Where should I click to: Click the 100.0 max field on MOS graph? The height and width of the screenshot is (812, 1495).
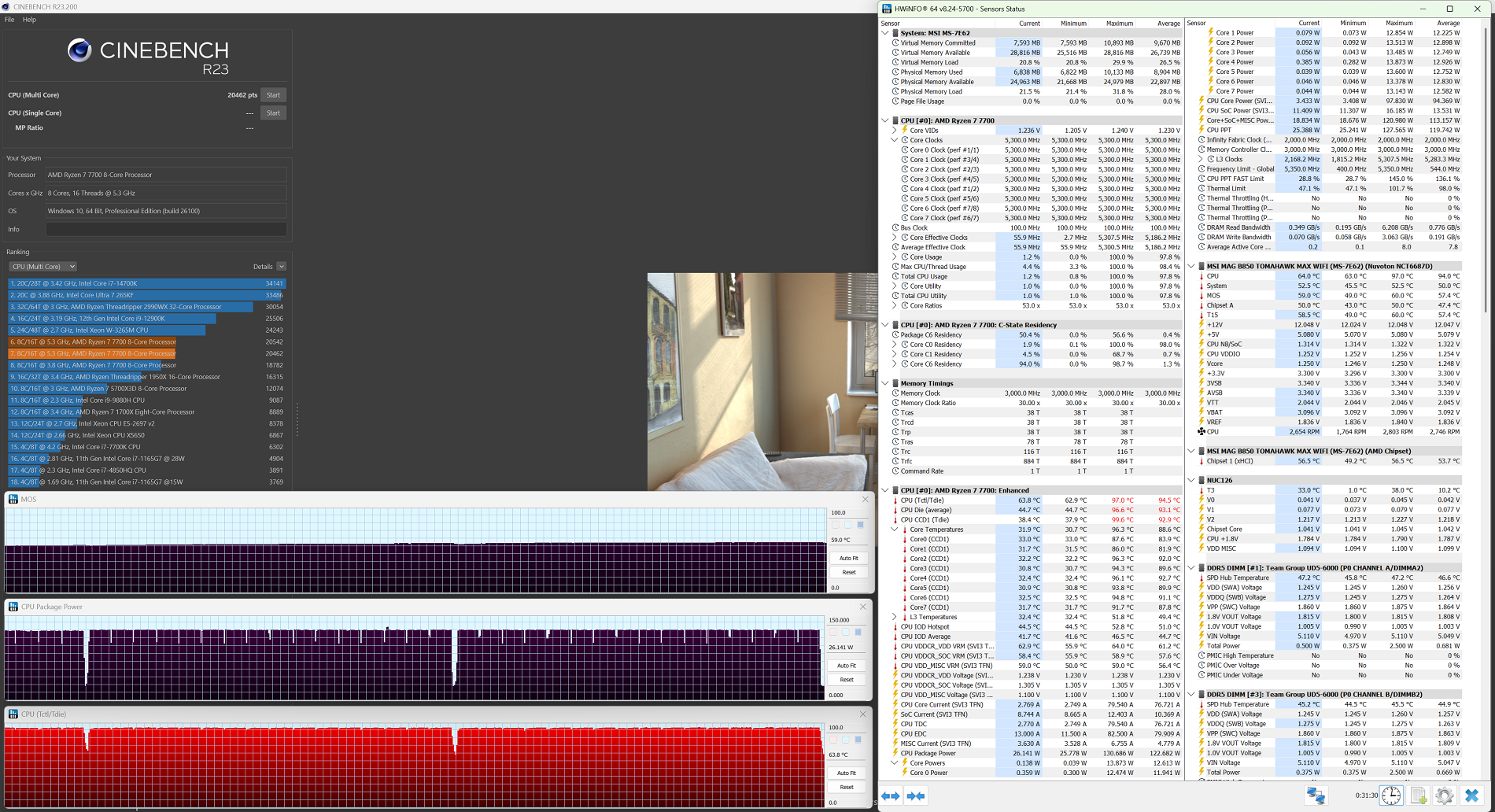[x=849, y=513]
